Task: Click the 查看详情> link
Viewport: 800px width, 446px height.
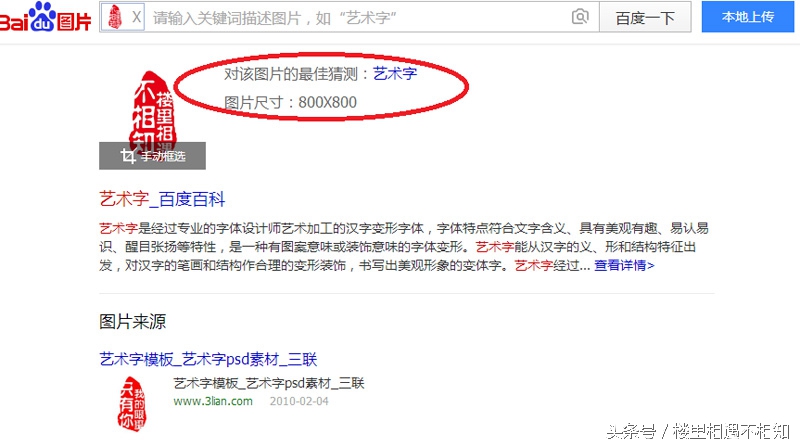Action: 624,265
